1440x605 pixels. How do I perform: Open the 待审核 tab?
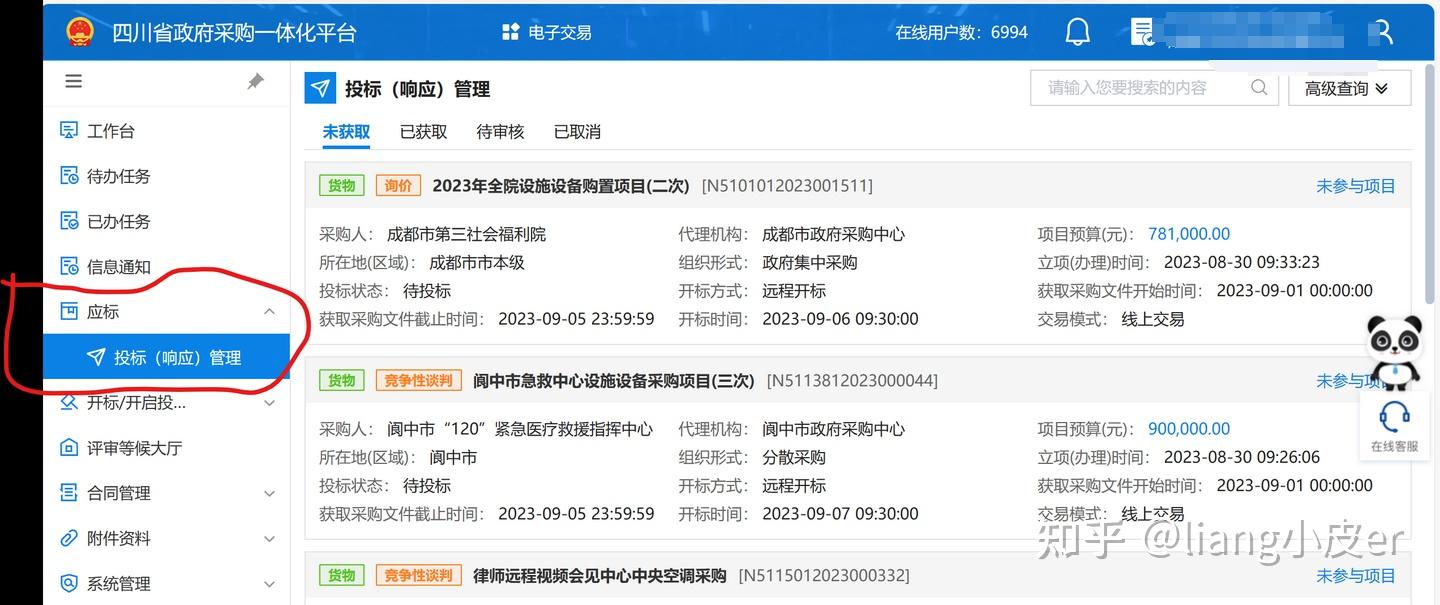500,131
